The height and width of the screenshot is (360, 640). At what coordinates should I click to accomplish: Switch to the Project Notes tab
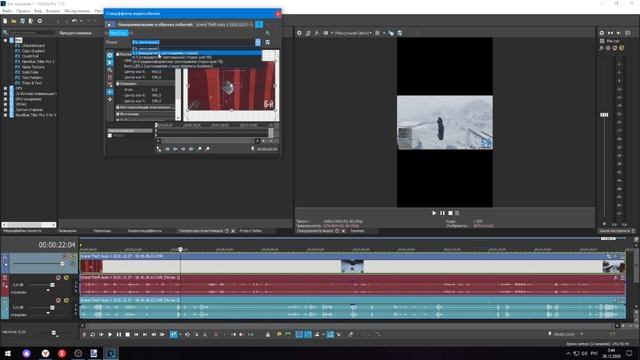coord(250,231)
